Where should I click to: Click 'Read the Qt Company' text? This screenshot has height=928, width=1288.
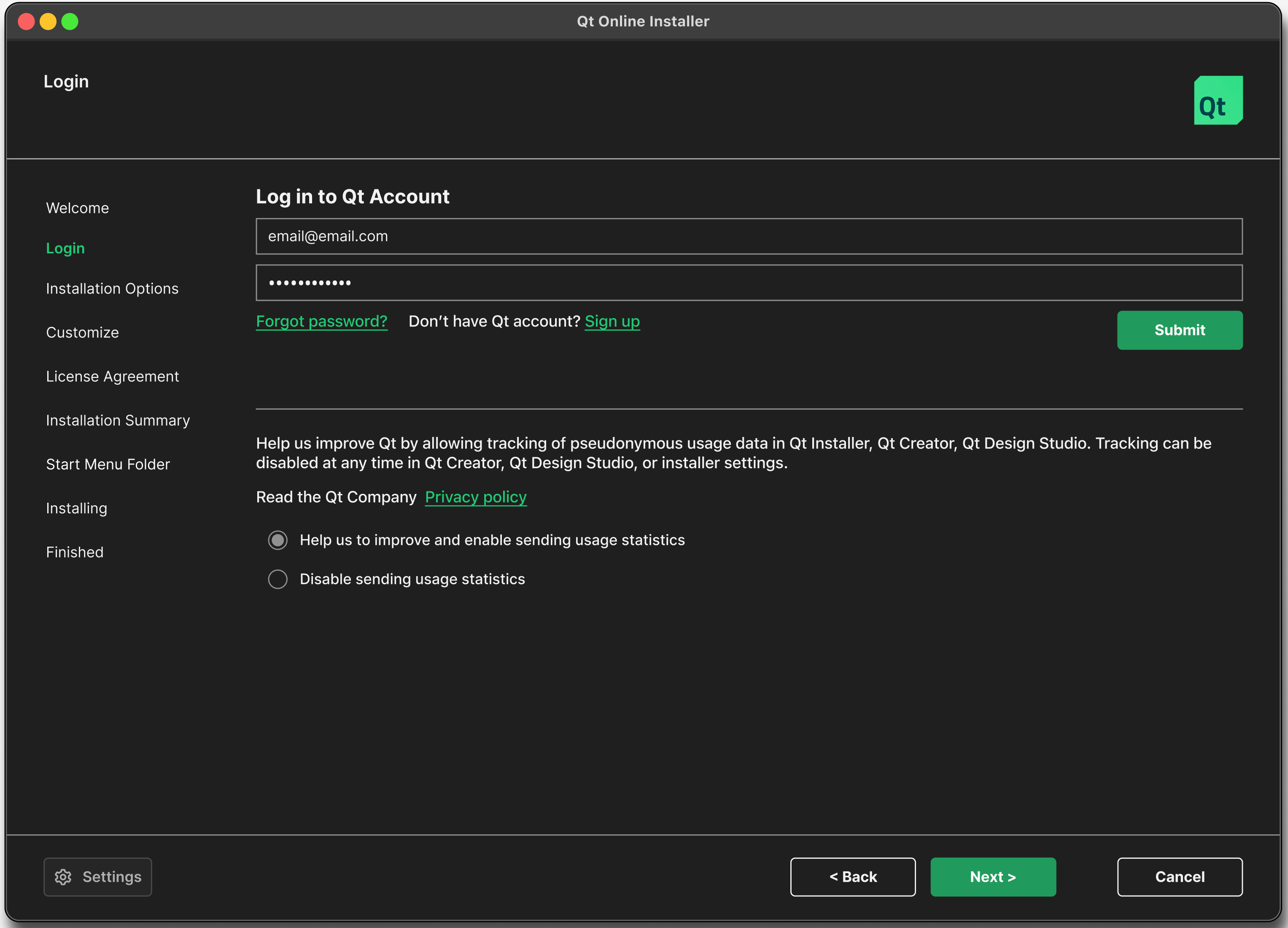(x=336, y=497)
